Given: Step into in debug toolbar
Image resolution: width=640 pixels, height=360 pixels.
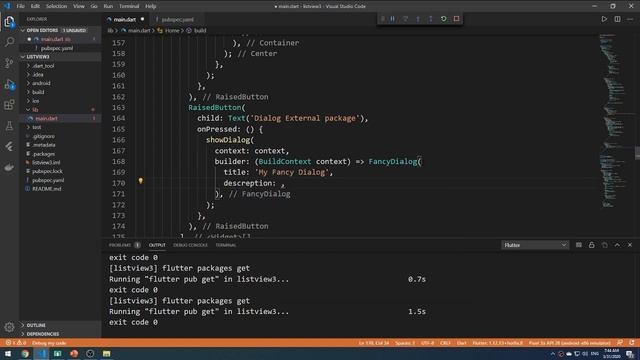Looking at the screenshot, I should pyautogui.click(x=418, y=19).
